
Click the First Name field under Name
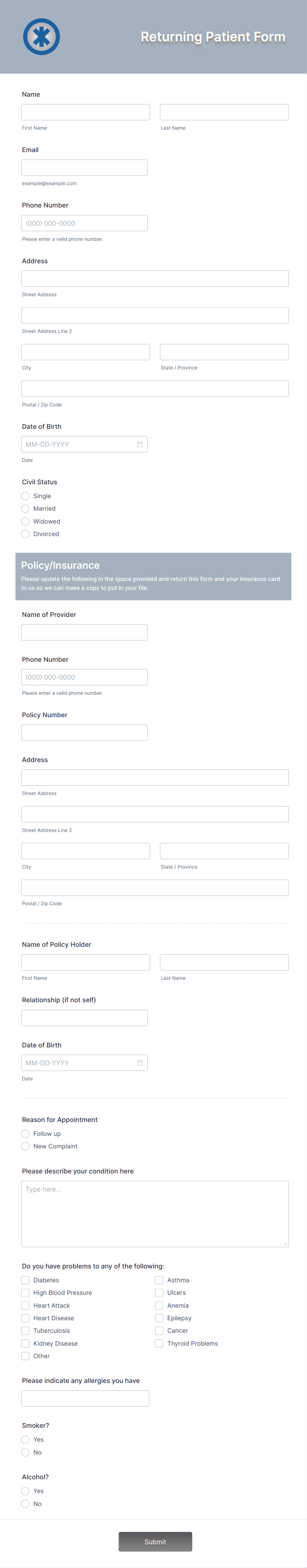pyautogui.click(x=85, y=112)
